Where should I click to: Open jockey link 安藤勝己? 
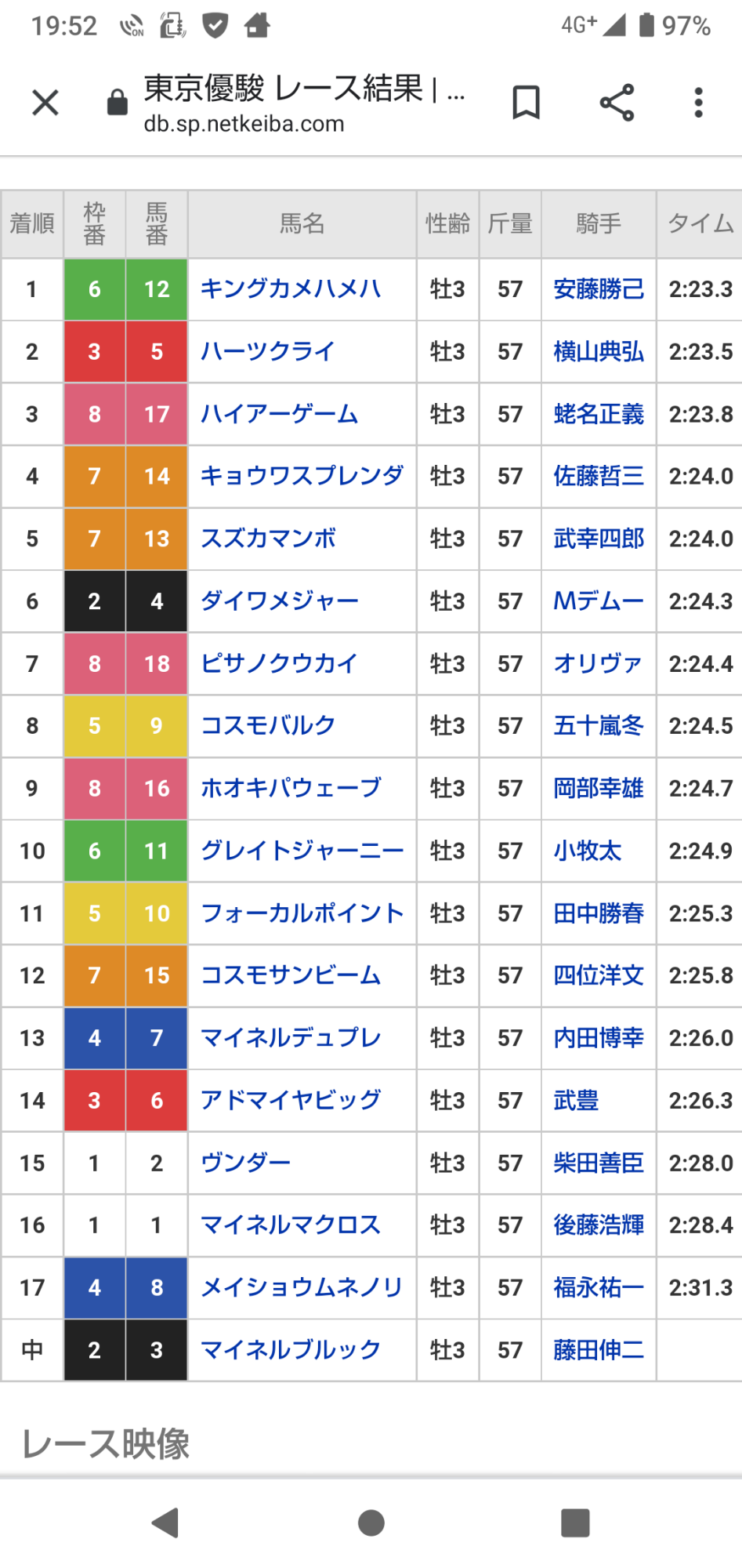(x=599, y=289)
